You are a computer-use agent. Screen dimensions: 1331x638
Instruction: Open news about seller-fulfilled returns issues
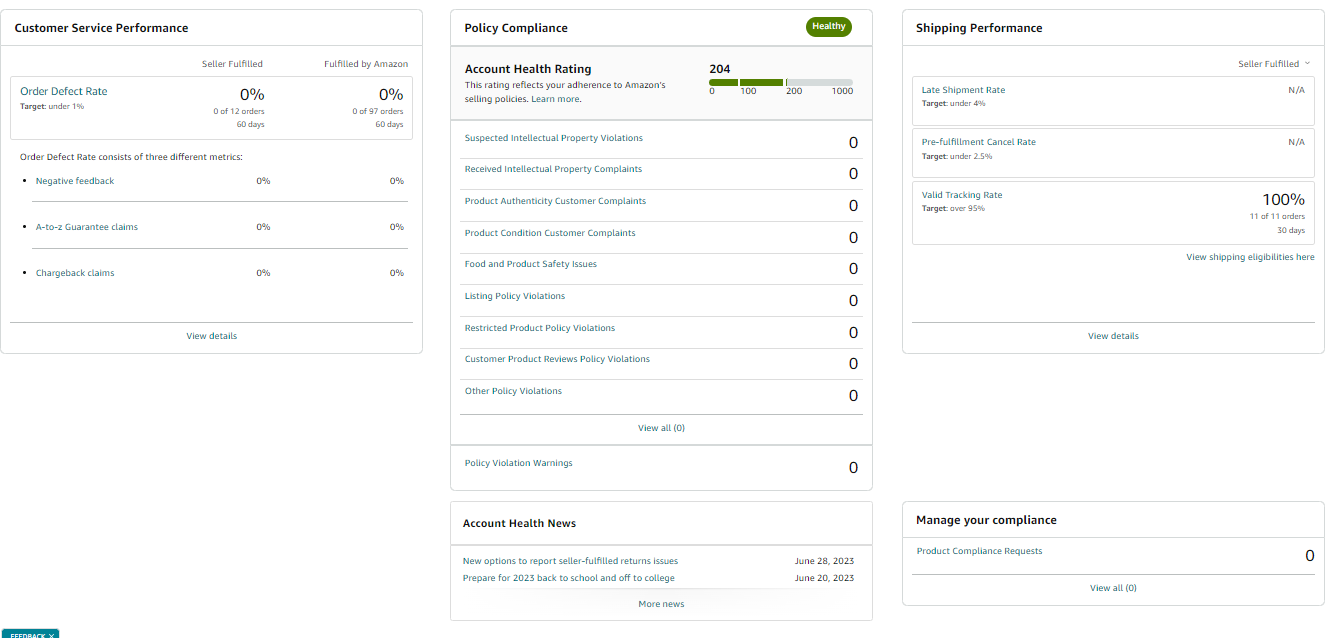570,561
